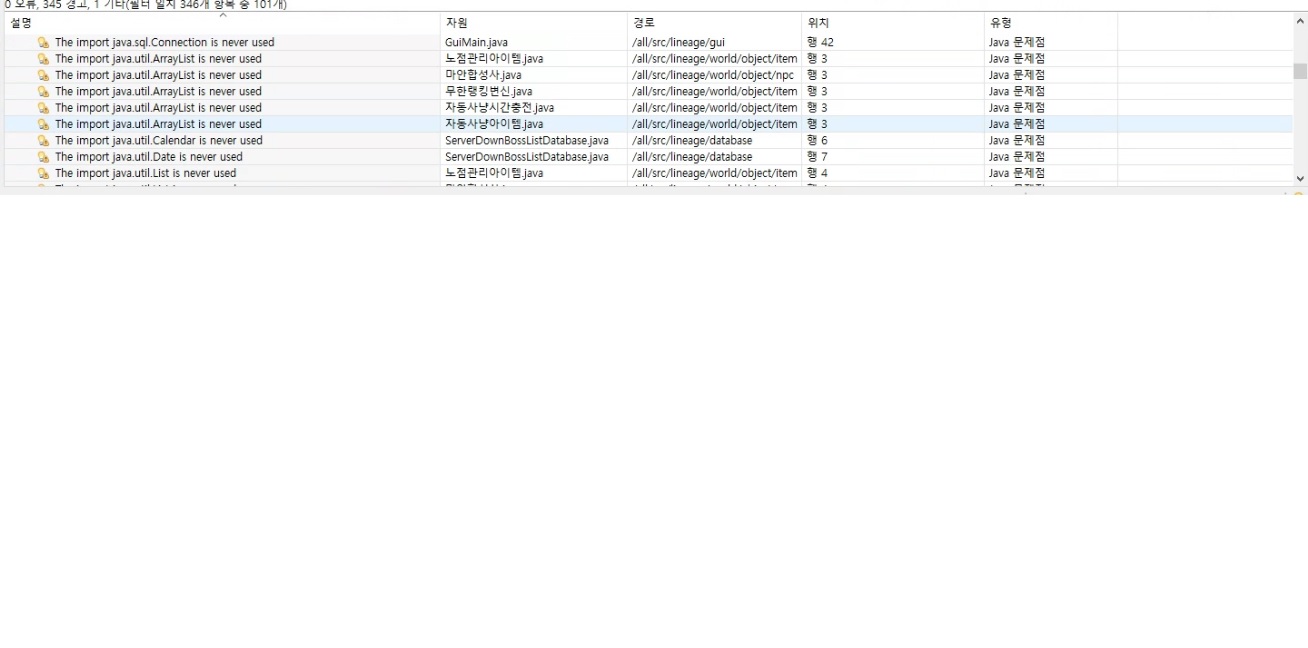
Task: Click 노점관리아이템.java in the ArrayList row
Action: (494, 59)
